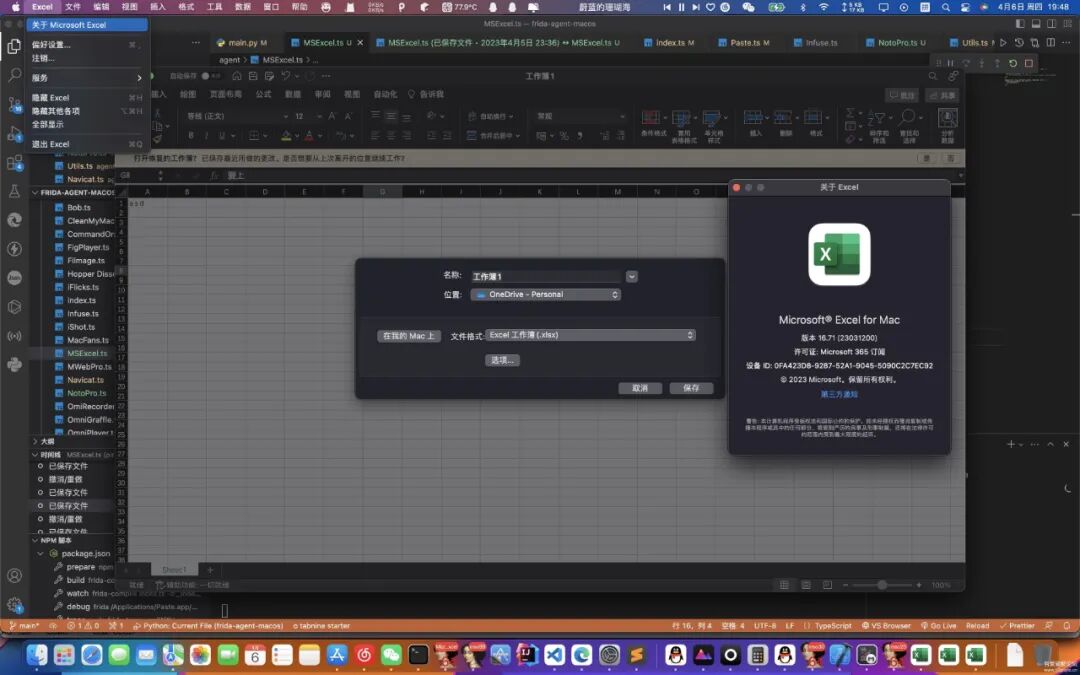Viewport: 1080px width, 675px height.
Task: Open VS Code Explorer view icon
Action: pyautogui.click(x=14, y=46)
